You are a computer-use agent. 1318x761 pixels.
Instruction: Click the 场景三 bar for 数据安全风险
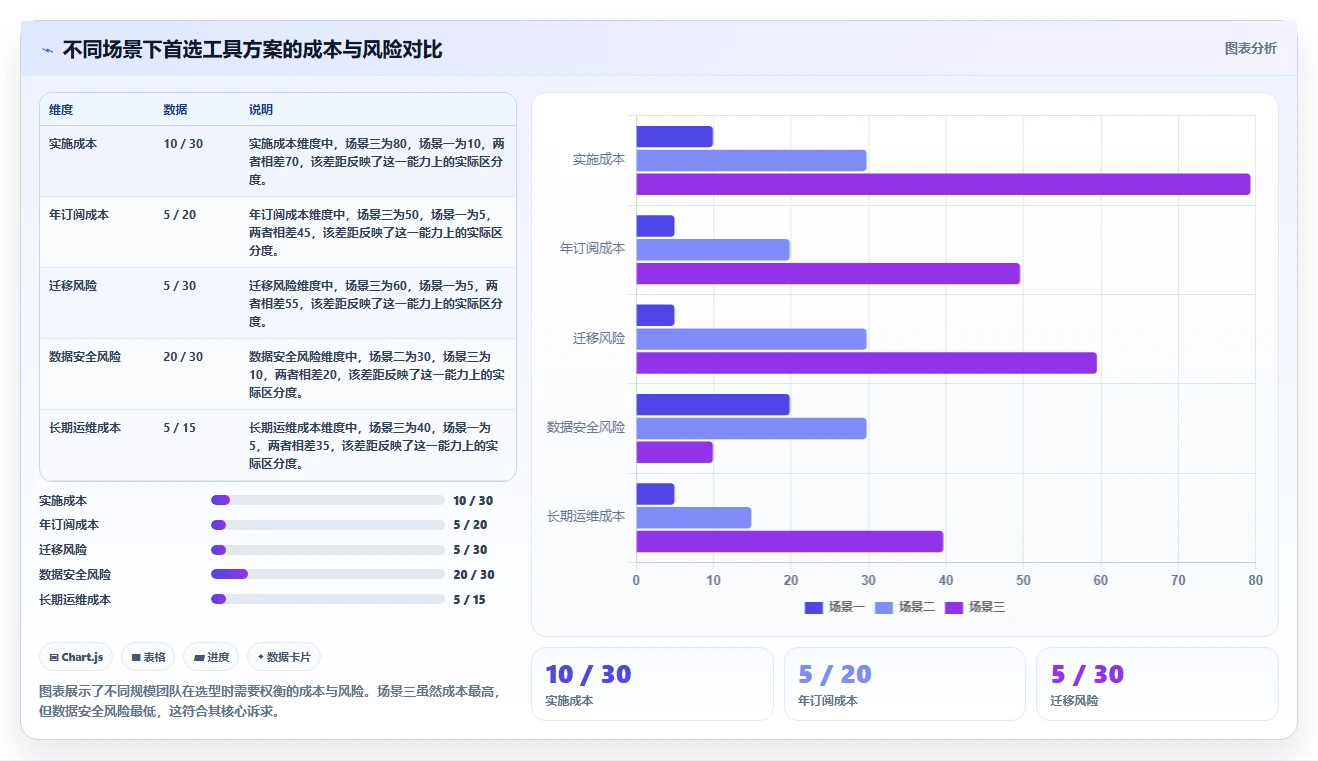[674, 452]
